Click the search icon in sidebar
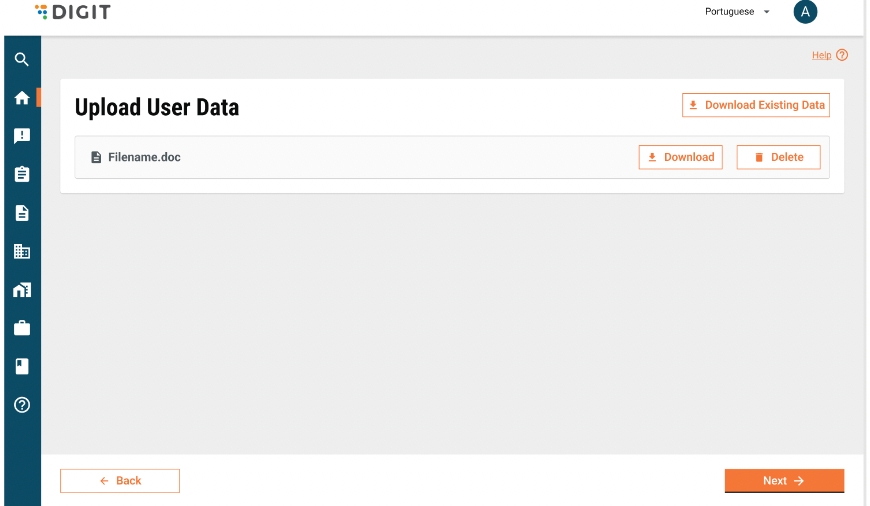870x506 pixels. (x=22, y=60)
